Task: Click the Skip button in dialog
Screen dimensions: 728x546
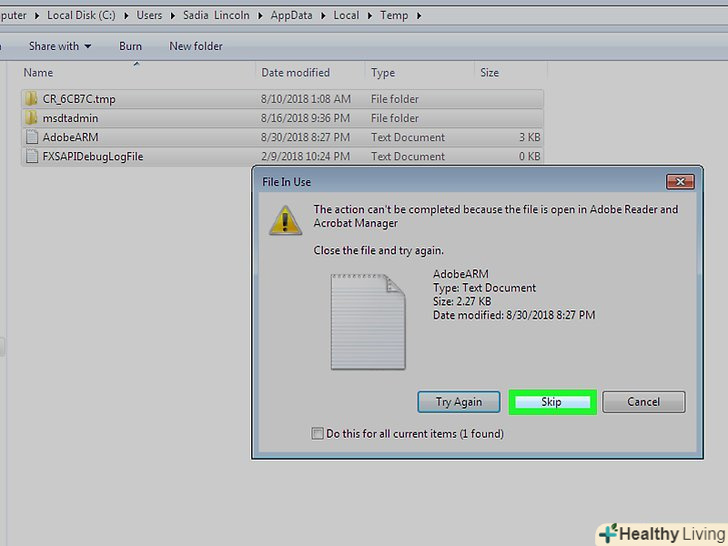Action: tap(552, 402)
